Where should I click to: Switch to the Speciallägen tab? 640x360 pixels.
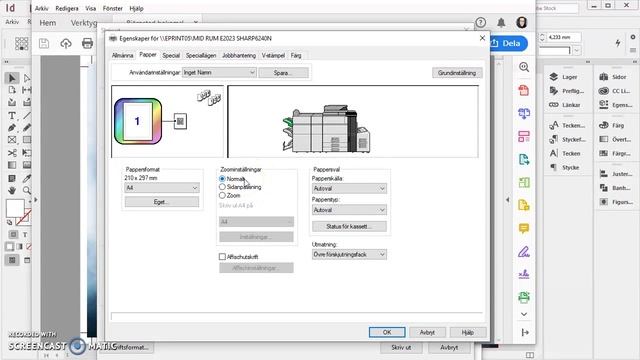[201, 56]
